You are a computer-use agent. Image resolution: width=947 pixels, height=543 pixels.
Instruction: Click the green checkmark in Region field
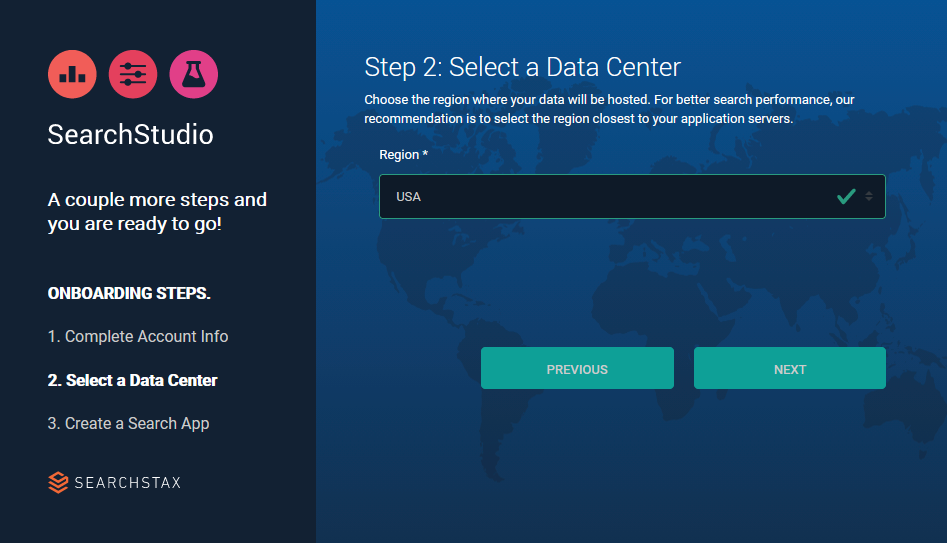coord(846,196)
